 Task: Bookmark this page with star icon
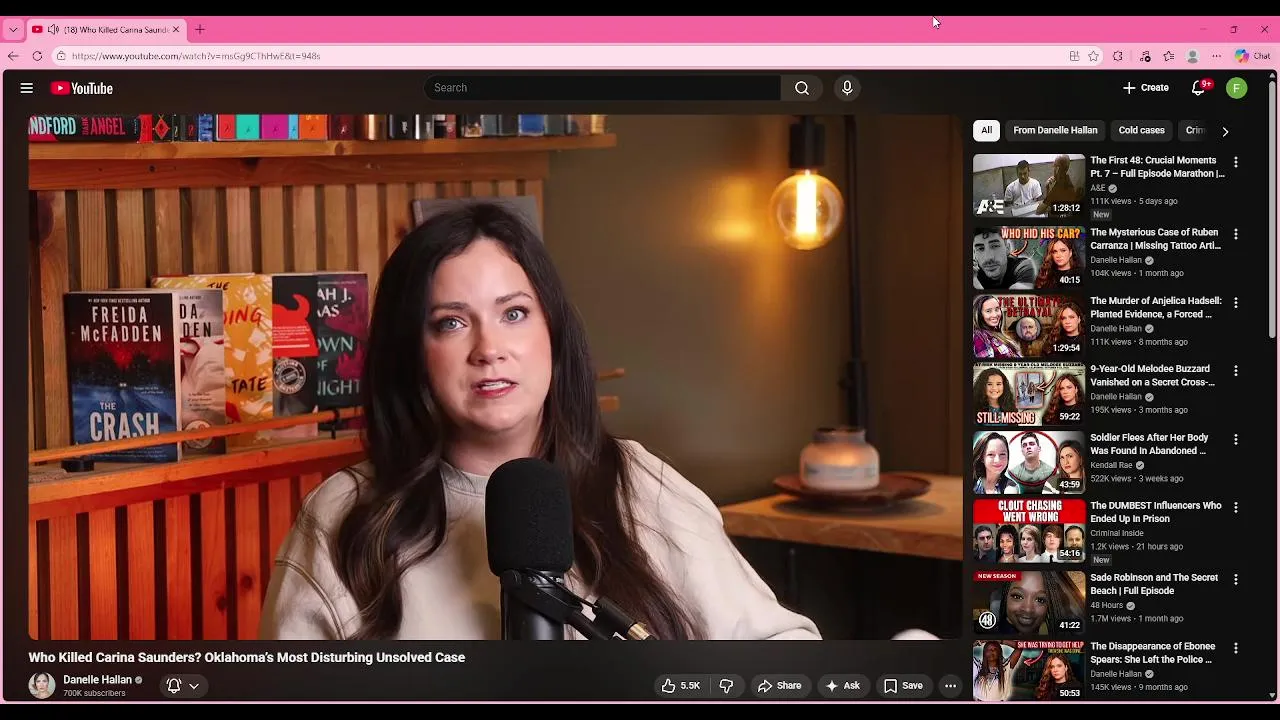(x=1094, y=56)
